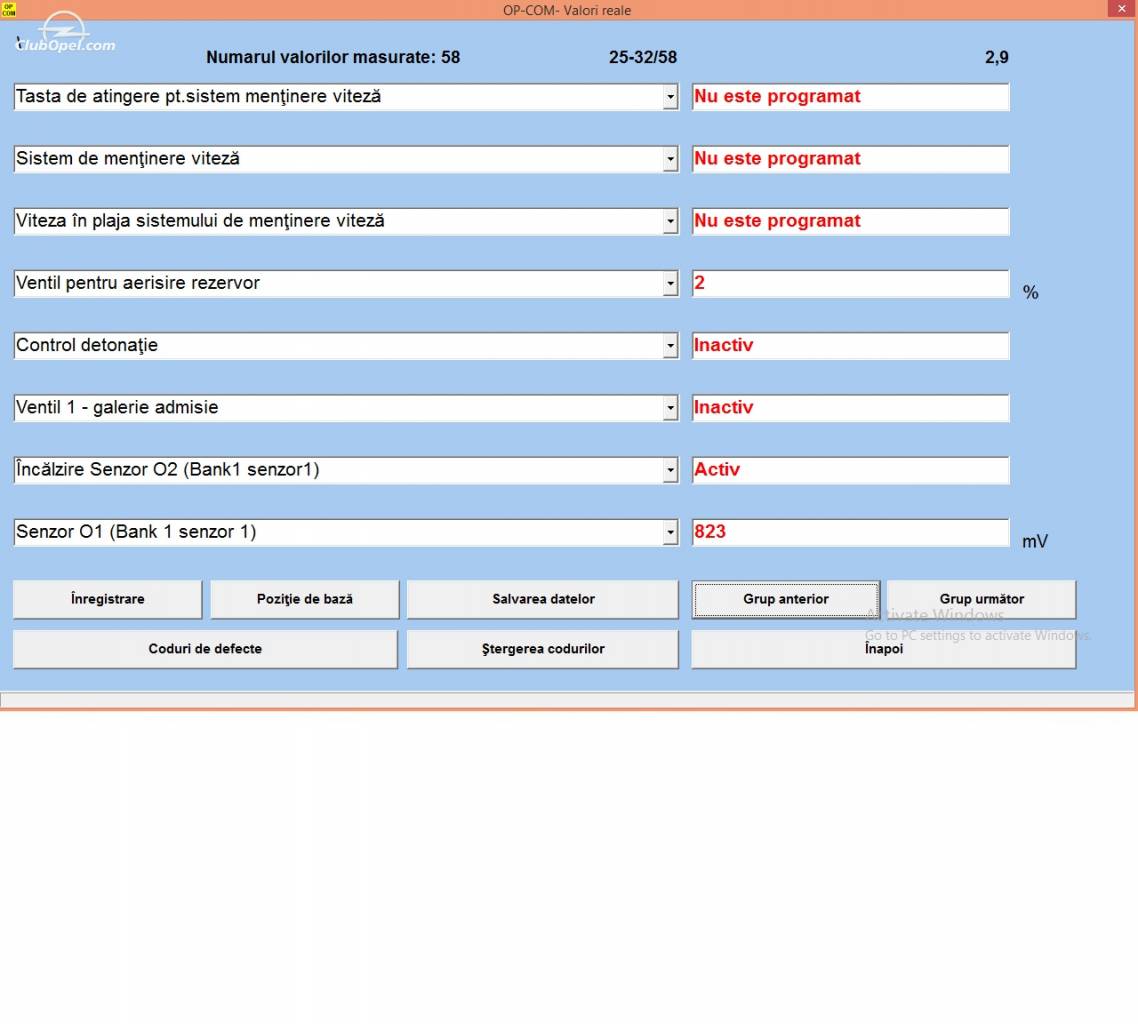
Task: Click the 25-32/58 group range indicator
Action: pos(643,57)
